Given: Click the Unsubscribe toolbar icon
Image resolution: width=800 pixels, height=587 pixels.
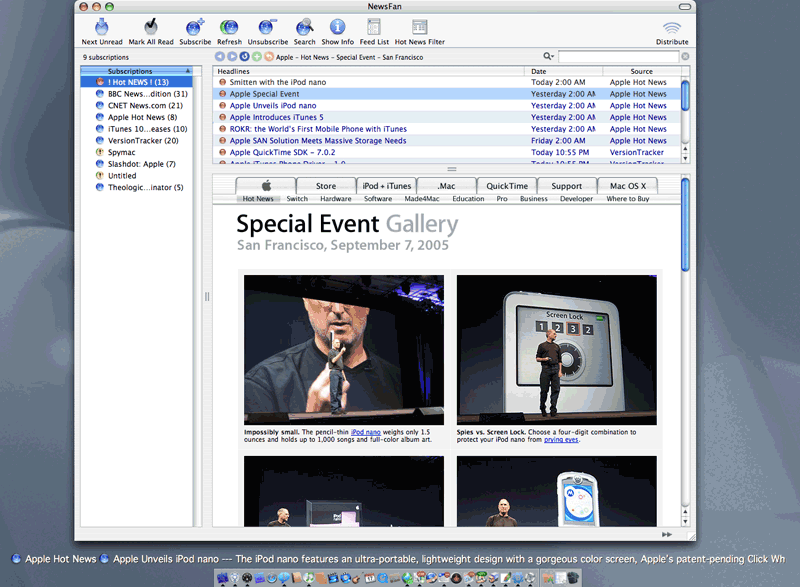Looking at the screenshot, I should point(266,28).
